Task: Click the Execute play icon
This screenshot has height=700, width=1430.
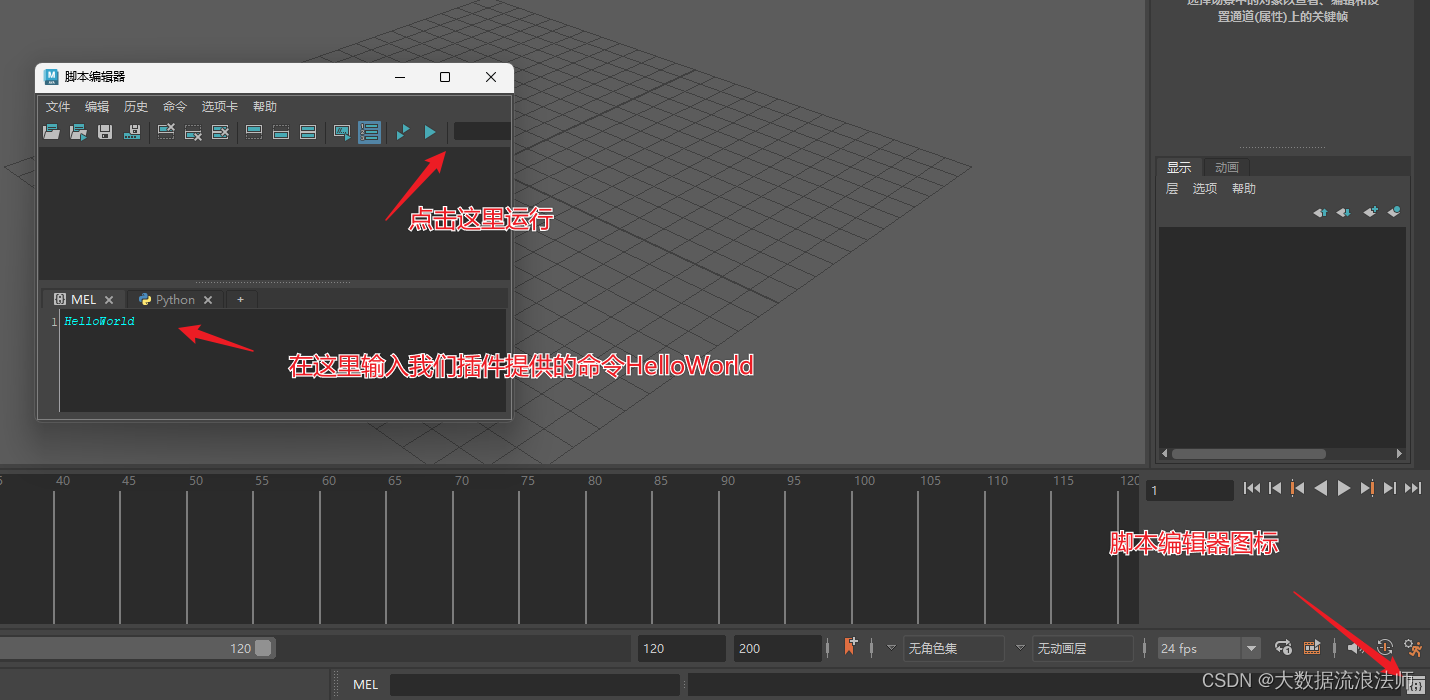Action: [430, 132]
